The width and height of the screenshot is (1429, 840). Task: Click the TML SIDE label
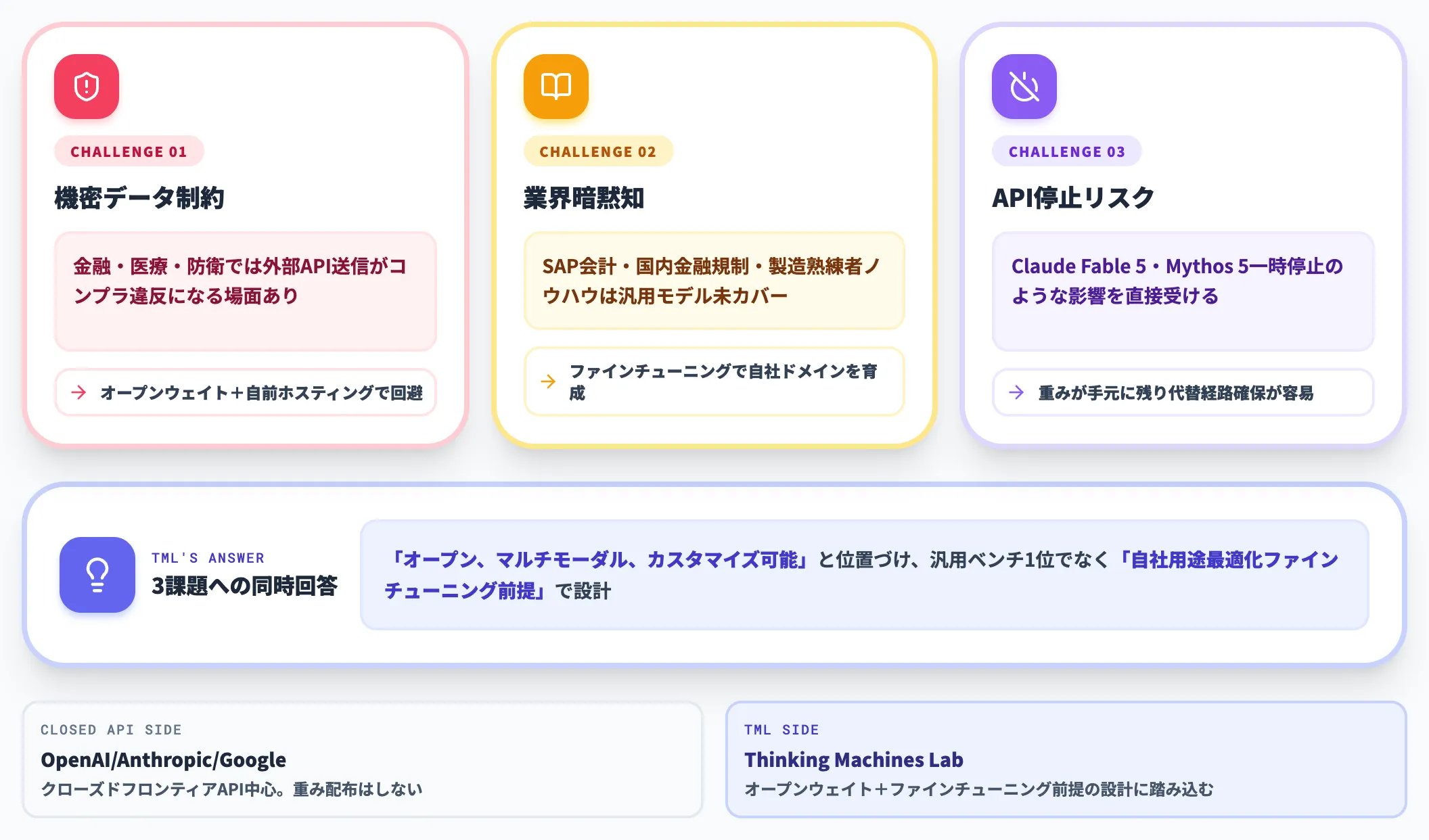781,730
